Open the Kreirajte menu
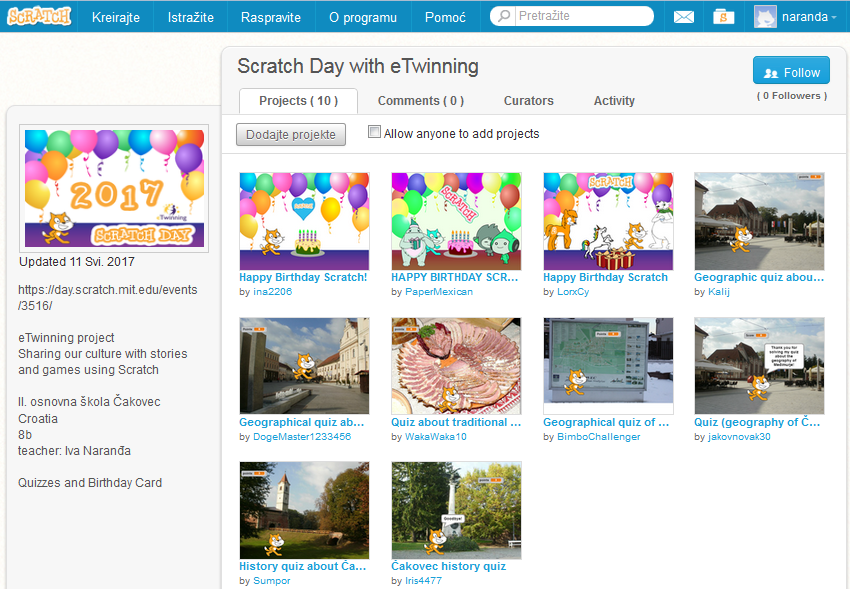This screenshot has width=850, height=589. point(115,17)
